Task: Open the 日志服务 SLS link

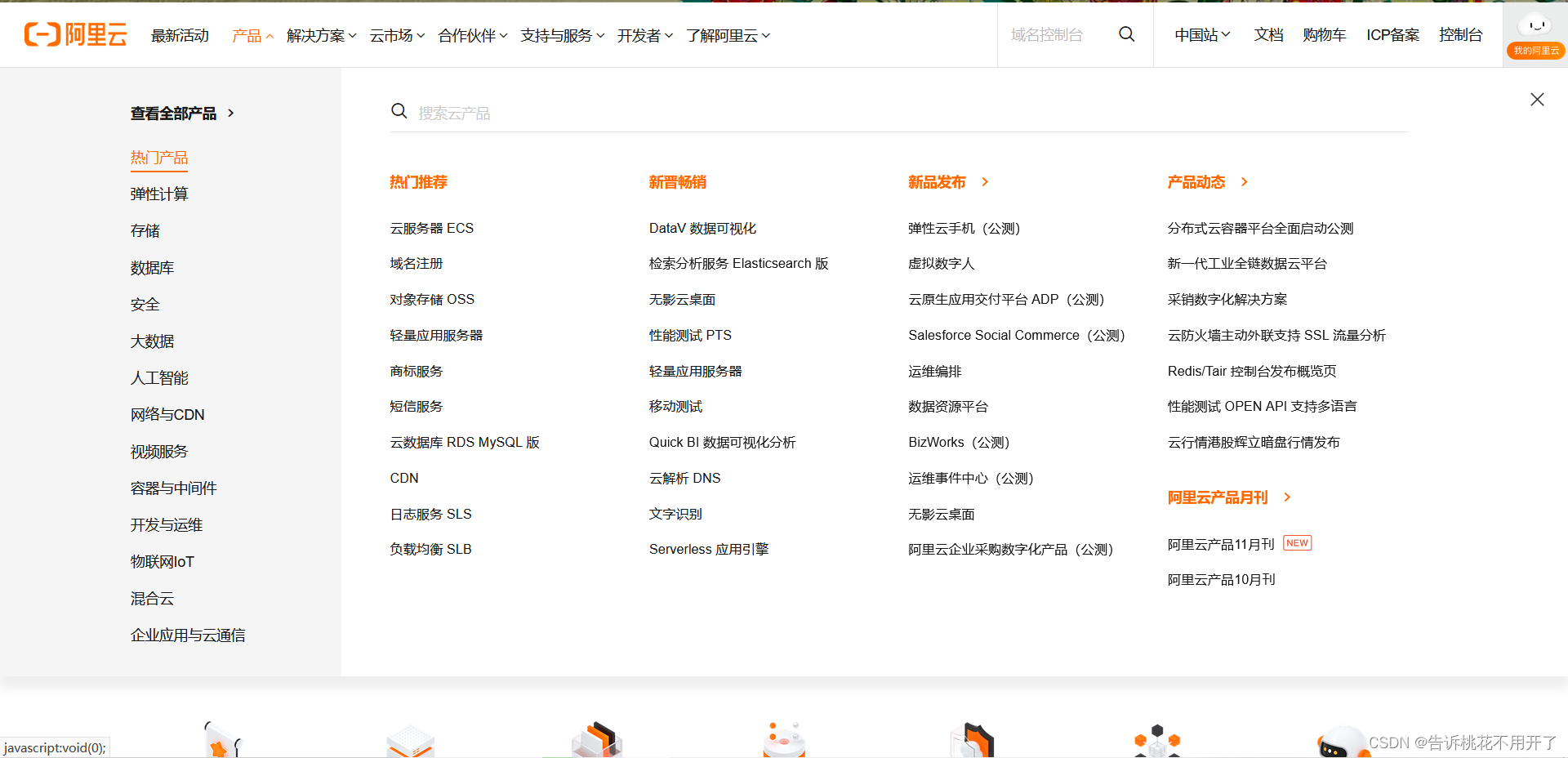Action: click(431, 514)
